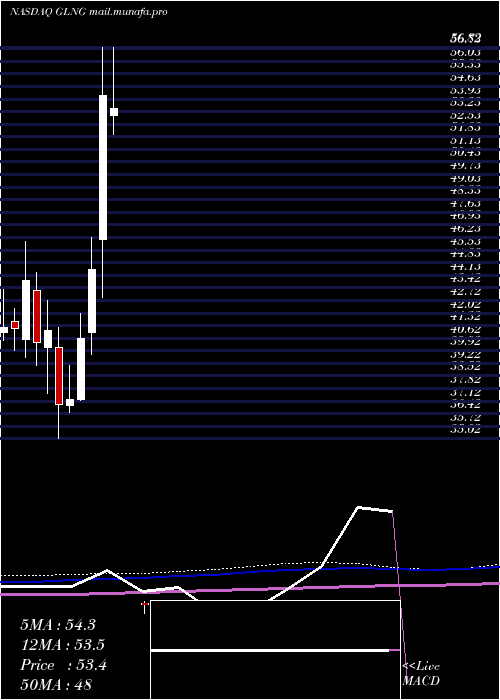Click the NASDAQ GLNG mail.munafa.pro title text
500x700 pixels.
88,12
